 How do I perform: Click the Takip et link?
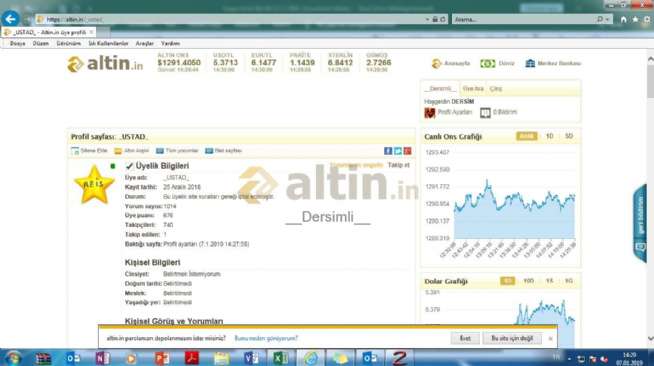[399, 165]
